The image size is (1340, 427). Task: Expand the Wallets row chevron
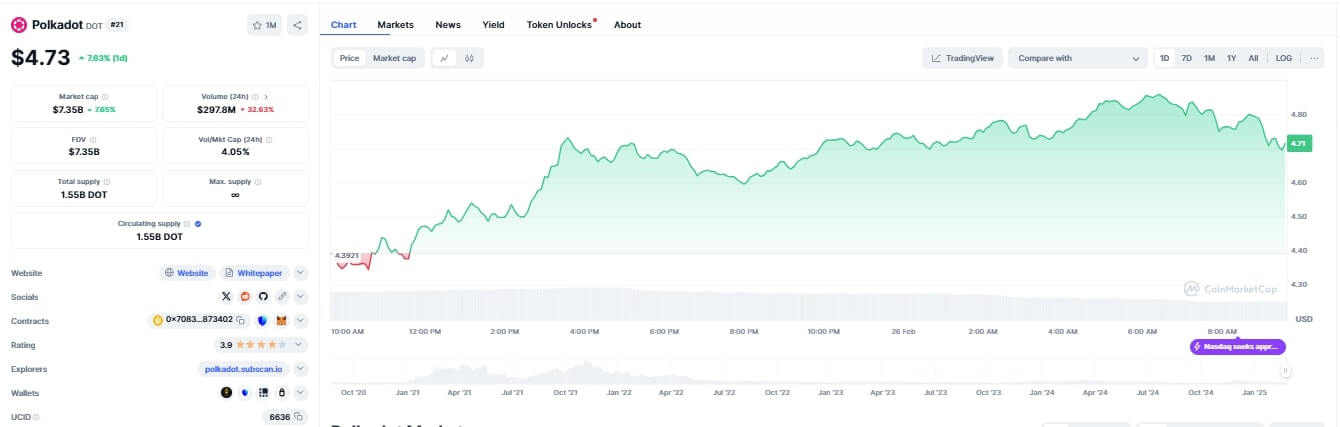click(301, 393)
